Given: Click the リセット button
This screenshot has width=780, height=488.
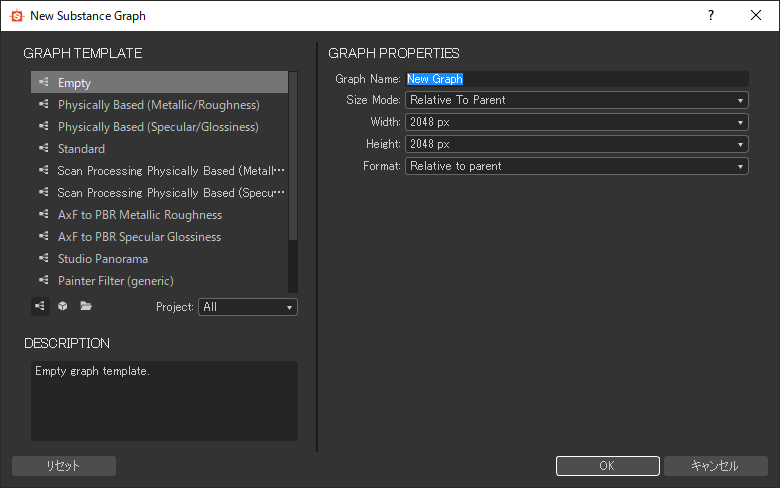Looking at the screenshot, I should point(64,466).
